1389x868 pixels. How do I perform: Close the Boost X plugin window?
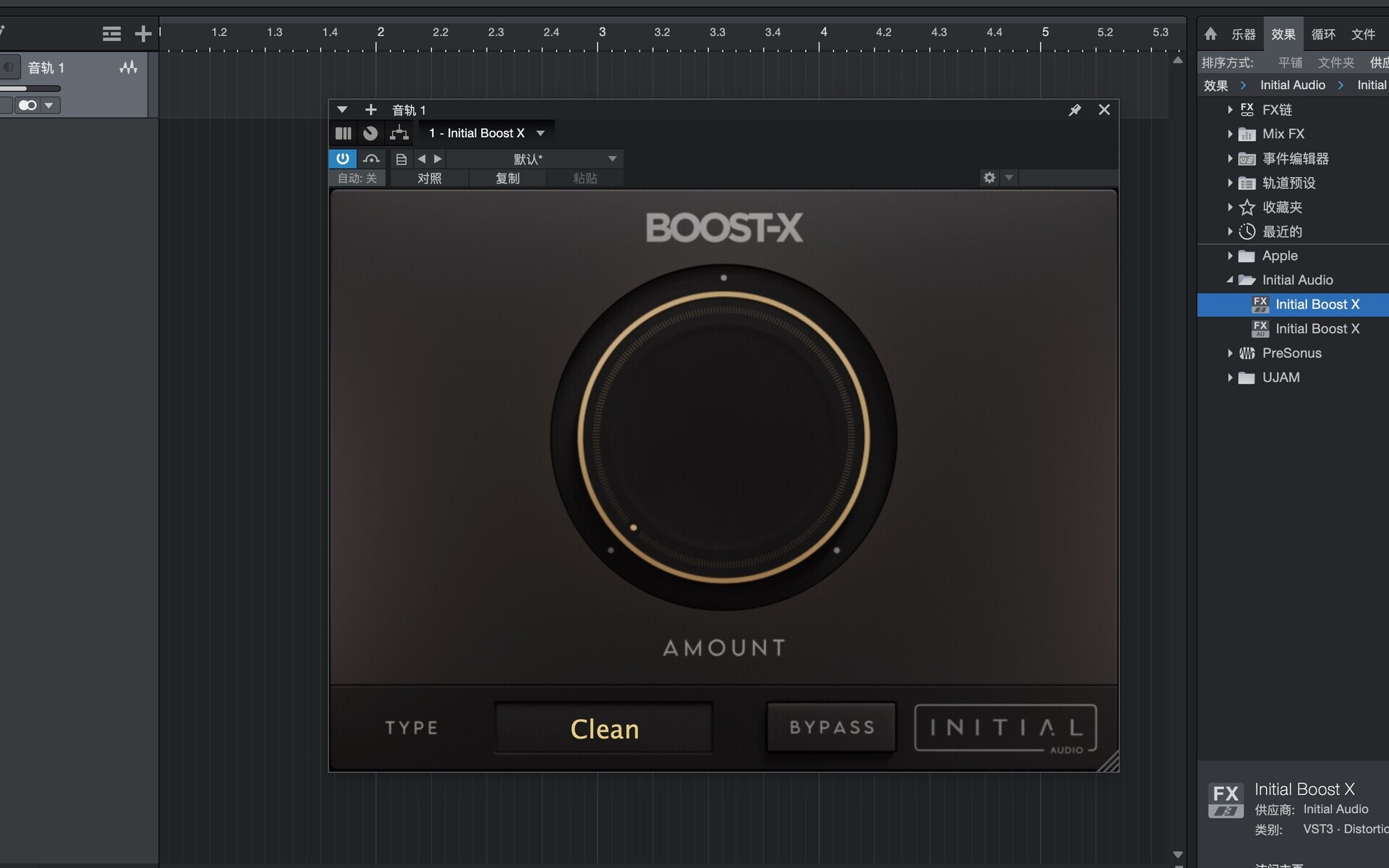(1104, 110)
